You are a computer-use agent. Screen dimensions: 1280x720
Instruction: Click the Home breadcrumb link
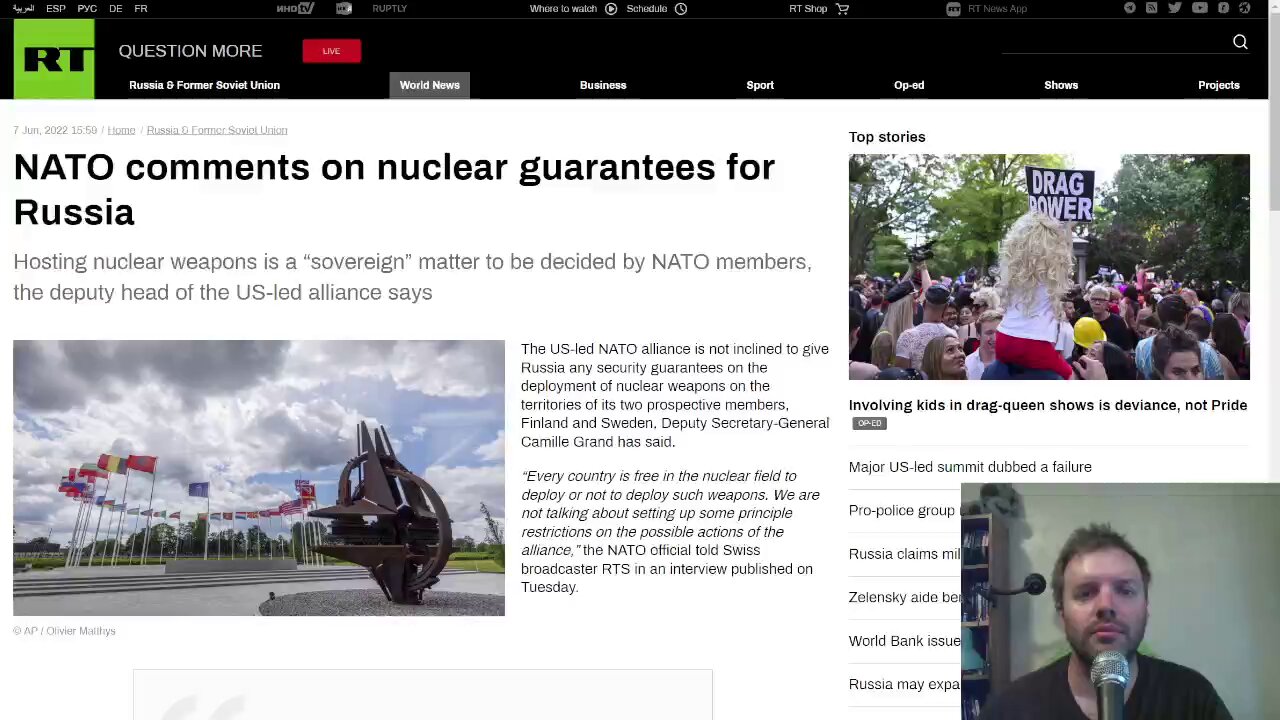(121, 130)
